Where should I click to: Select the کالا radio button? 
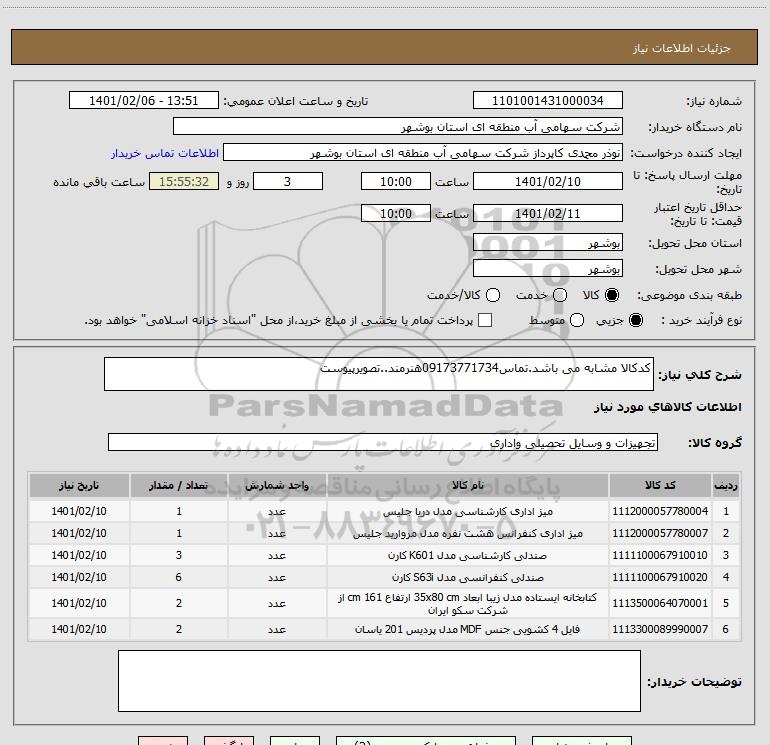click(x=612, y=295)
